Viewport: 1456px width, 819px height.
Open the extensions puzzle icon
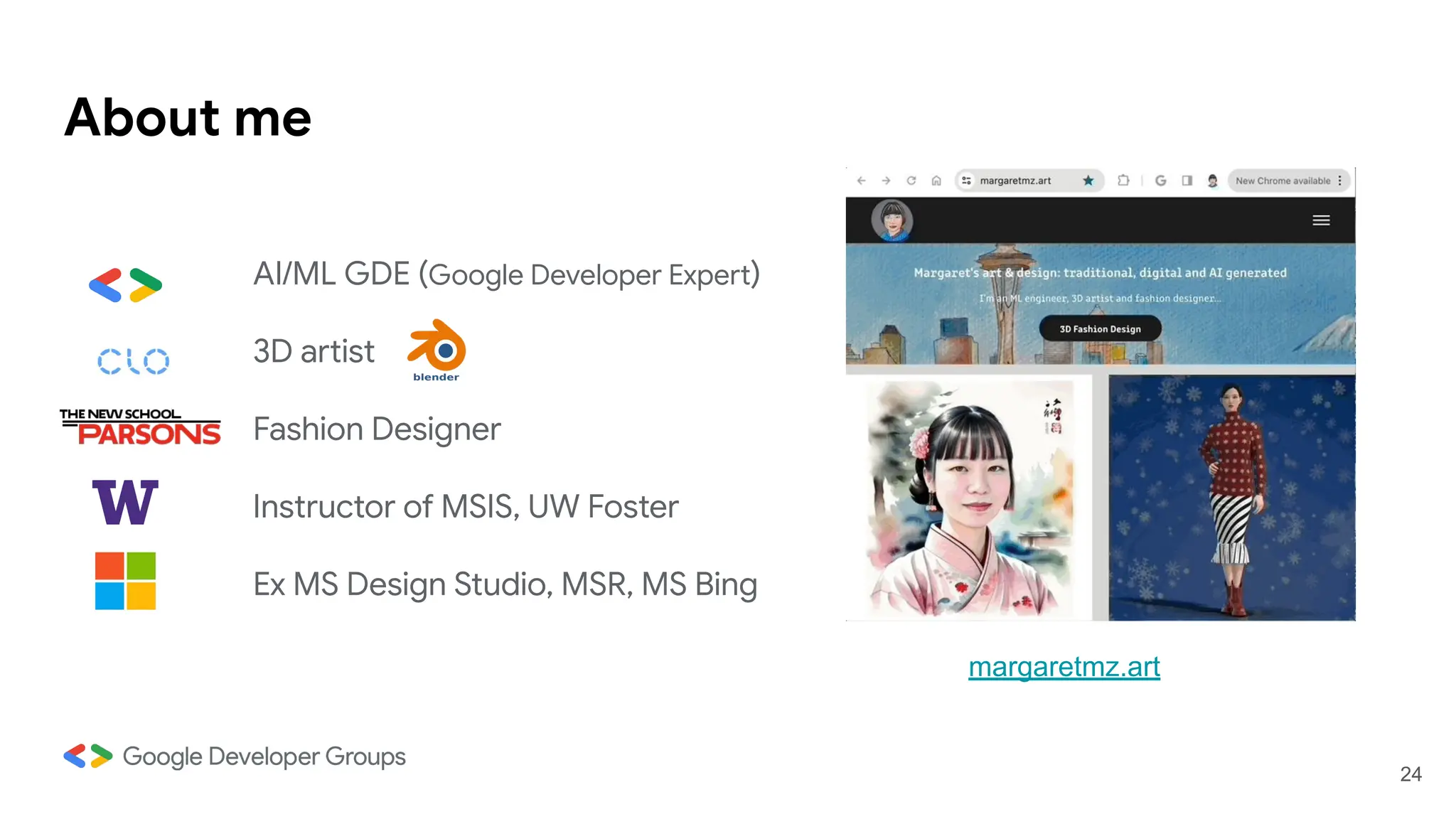coord(1123,181)
